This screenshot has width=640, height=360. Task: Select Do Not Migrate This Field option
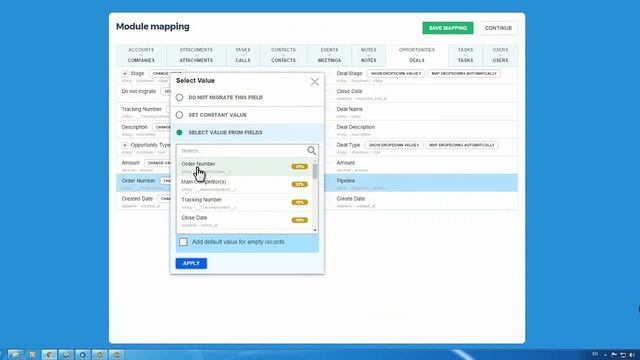[179, 98]
